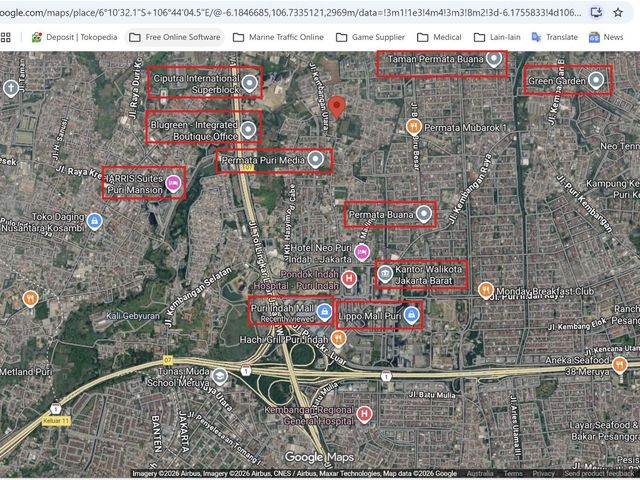Click the Puri Indah Mall shopping marker
Viewport: 640px width, 480px height.
tap(324, 311)
